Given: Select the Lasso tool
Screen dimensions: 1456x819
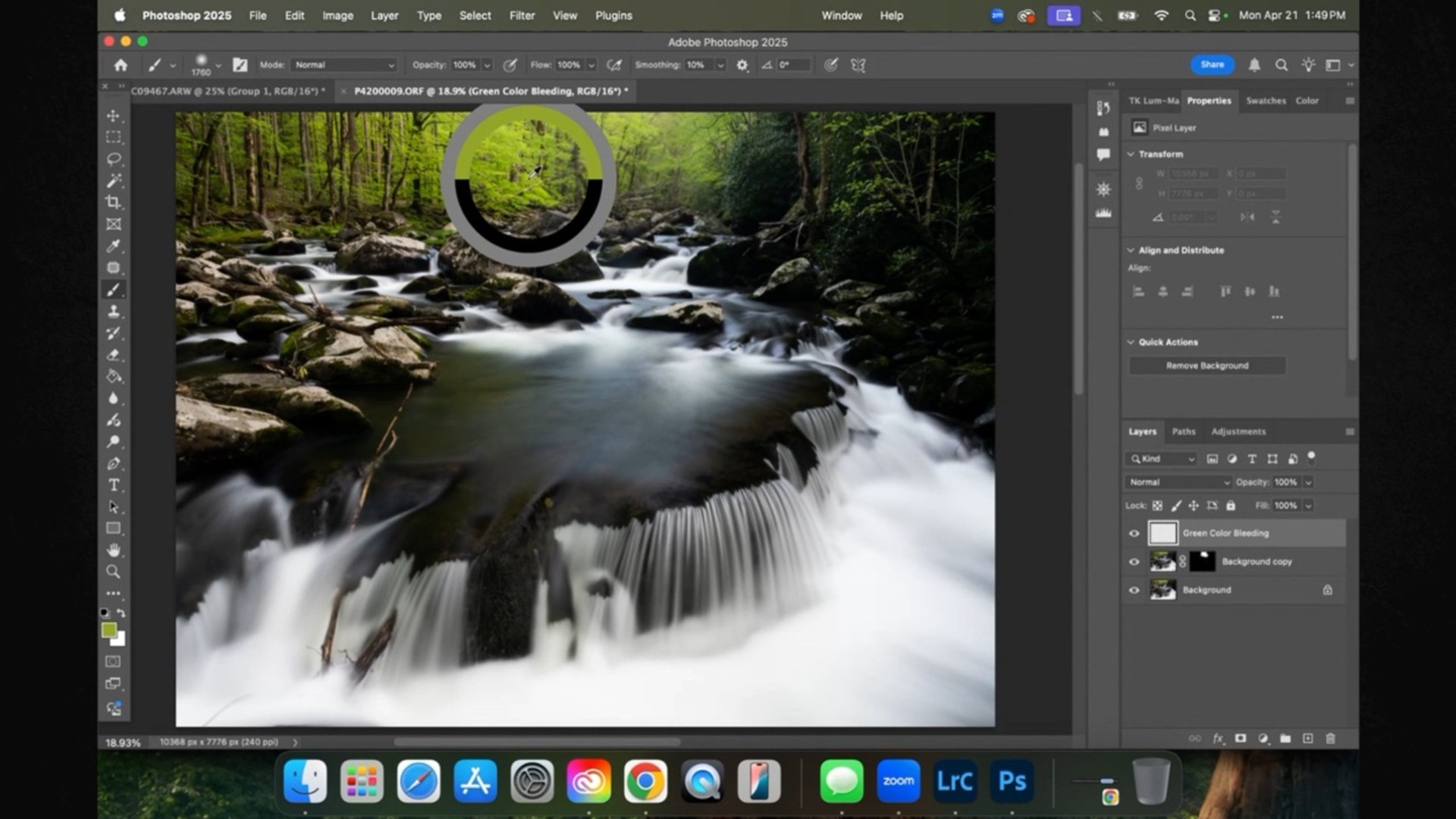Looking at the screenshot, I should pos(114,158).
